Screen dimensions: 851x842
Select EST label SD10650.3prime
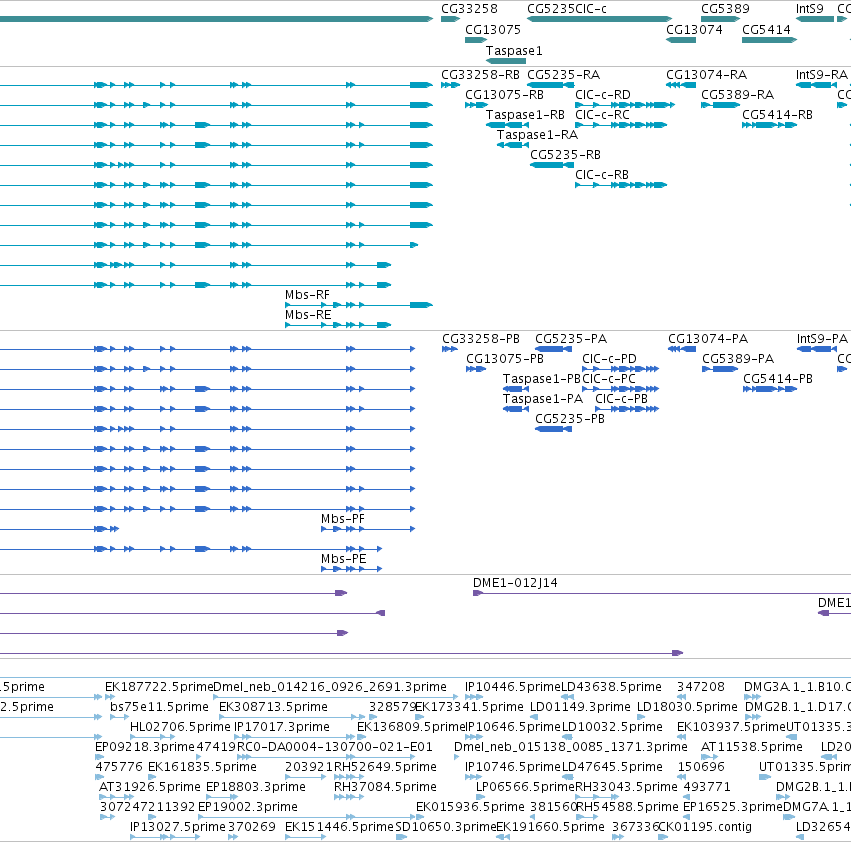(x=446, y=828)
